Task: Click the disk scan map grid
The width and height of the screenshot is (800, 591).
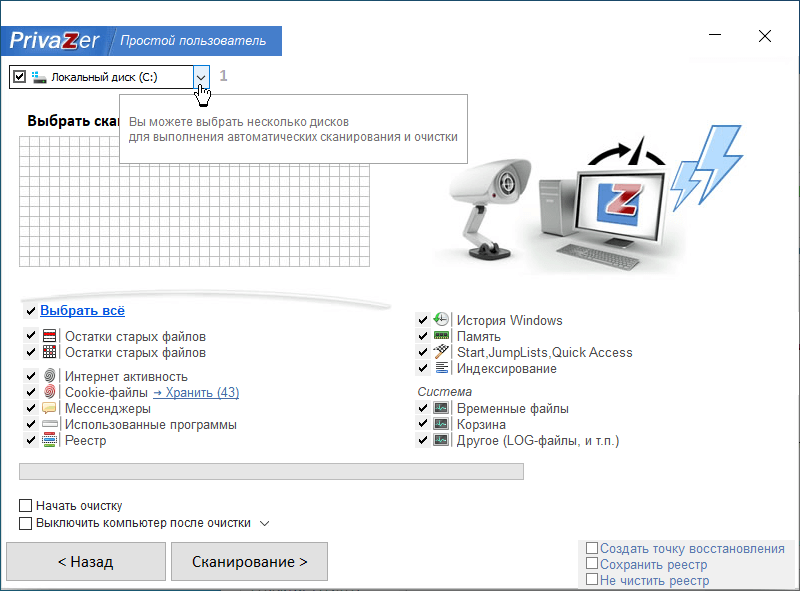Action: click(194, 201)
